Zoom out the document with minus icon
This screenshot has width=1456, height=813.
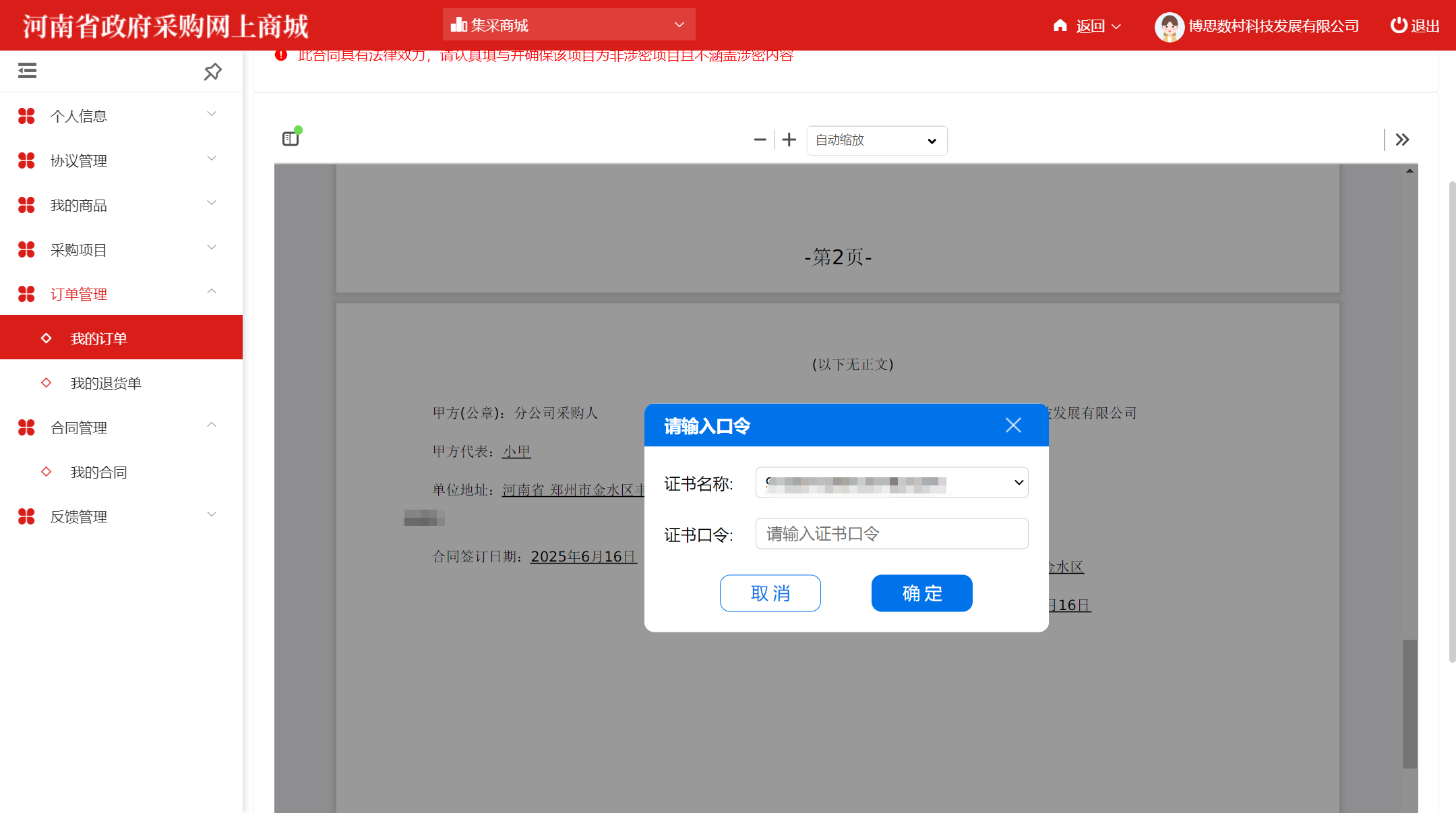tap(760, 140)
